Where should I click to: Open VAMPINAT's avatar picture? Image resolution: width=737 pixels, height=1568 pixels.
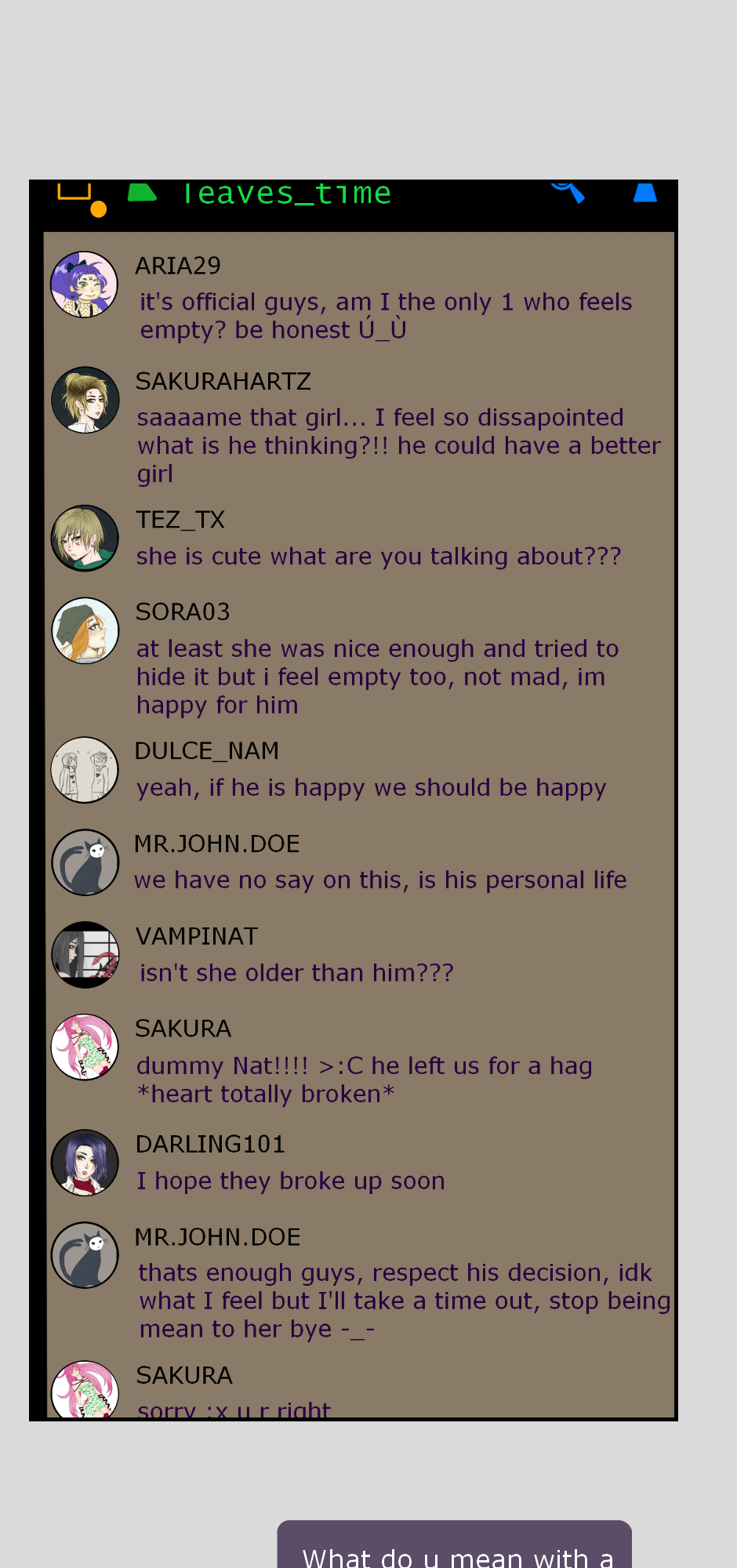(85, 954)
